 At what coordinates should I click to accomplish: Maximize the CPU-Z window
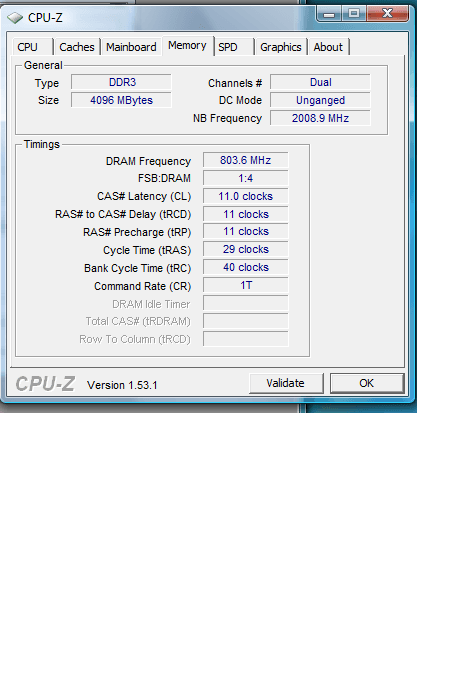(x=354, y=14)
